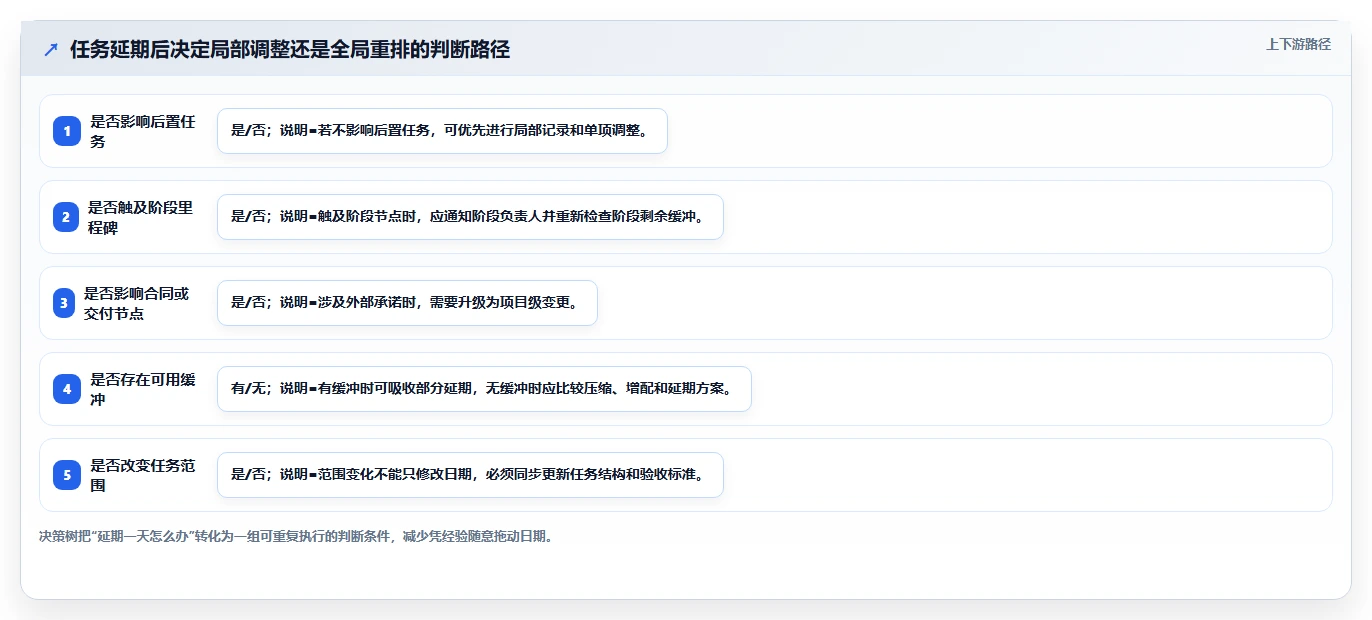Click the box about 升级为项目级变更
Image resolution: width=1372 pixels, height=620 pixels.
point(407,303)
